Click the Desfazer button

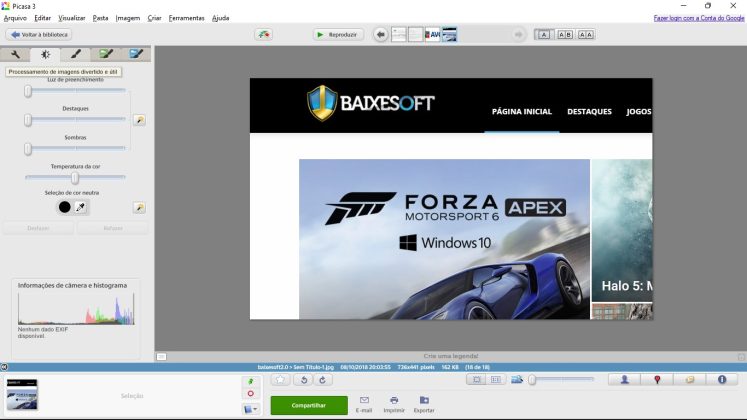(x=38, y=228)
